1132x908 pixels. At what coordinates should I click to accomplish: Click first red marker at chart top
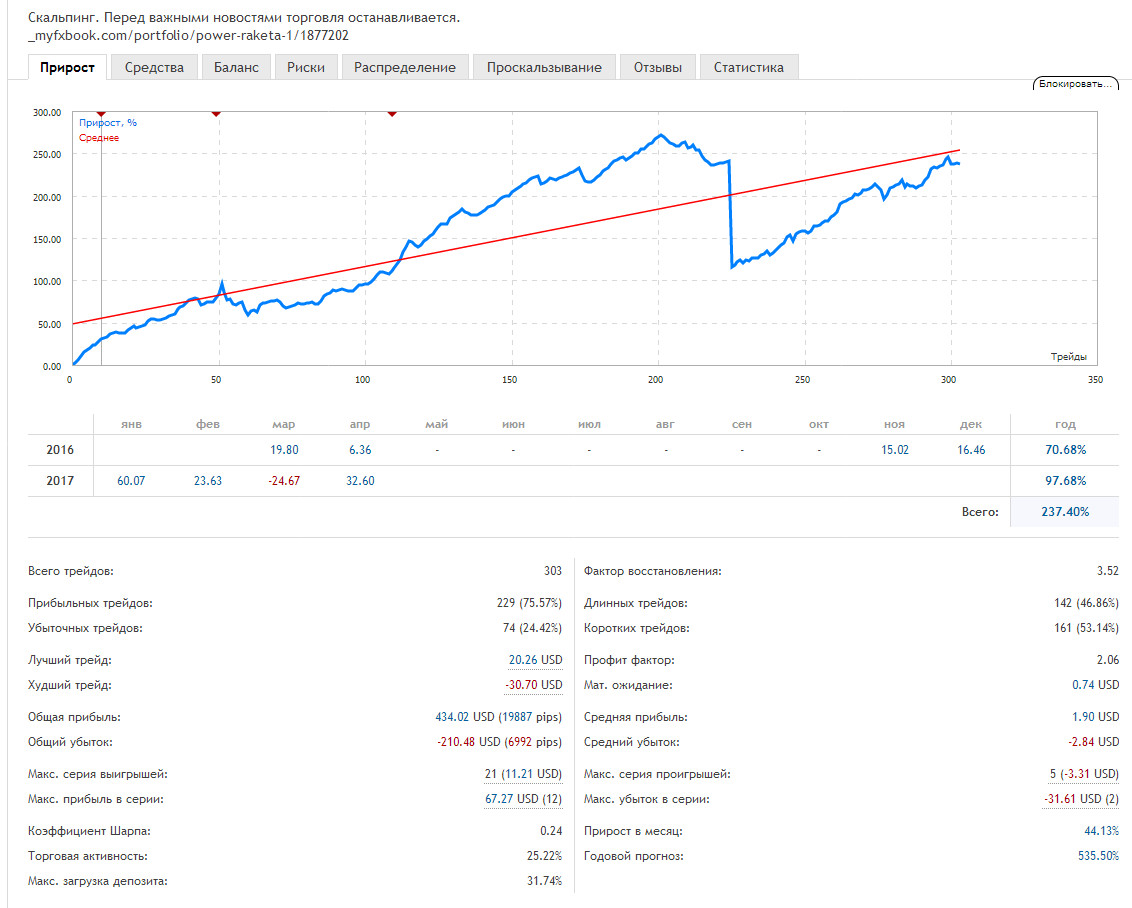point(101,114)
